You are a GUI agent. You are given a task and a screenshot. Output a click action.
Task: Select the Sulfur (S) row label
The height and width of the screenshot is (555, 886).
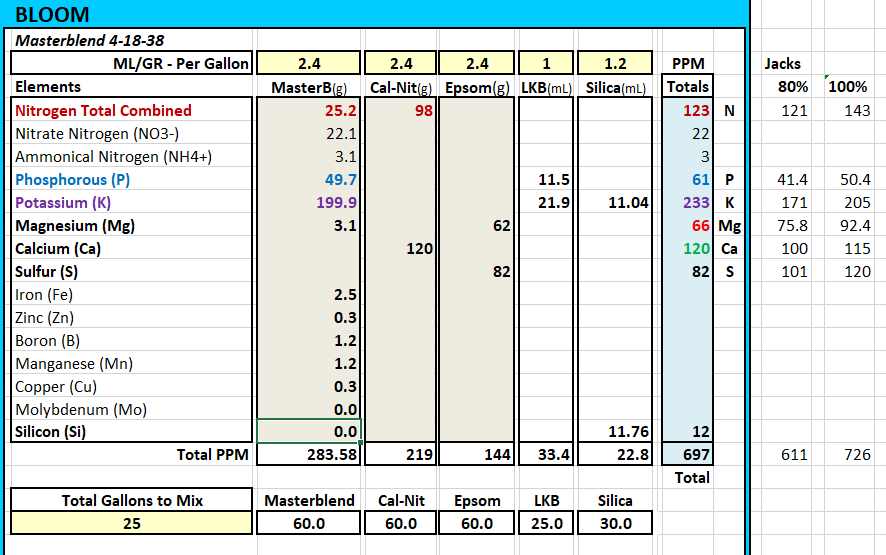pyautogui.click(x=46, y=272)
